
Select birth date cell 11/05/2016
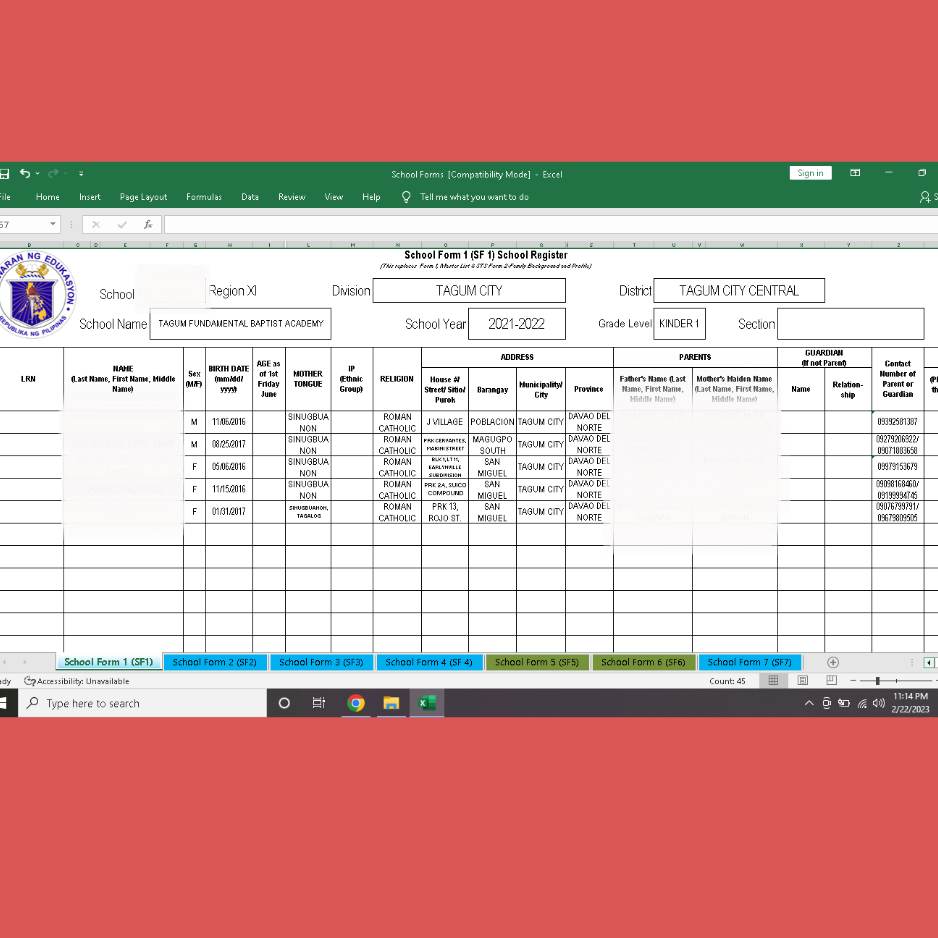click(229, 422)
